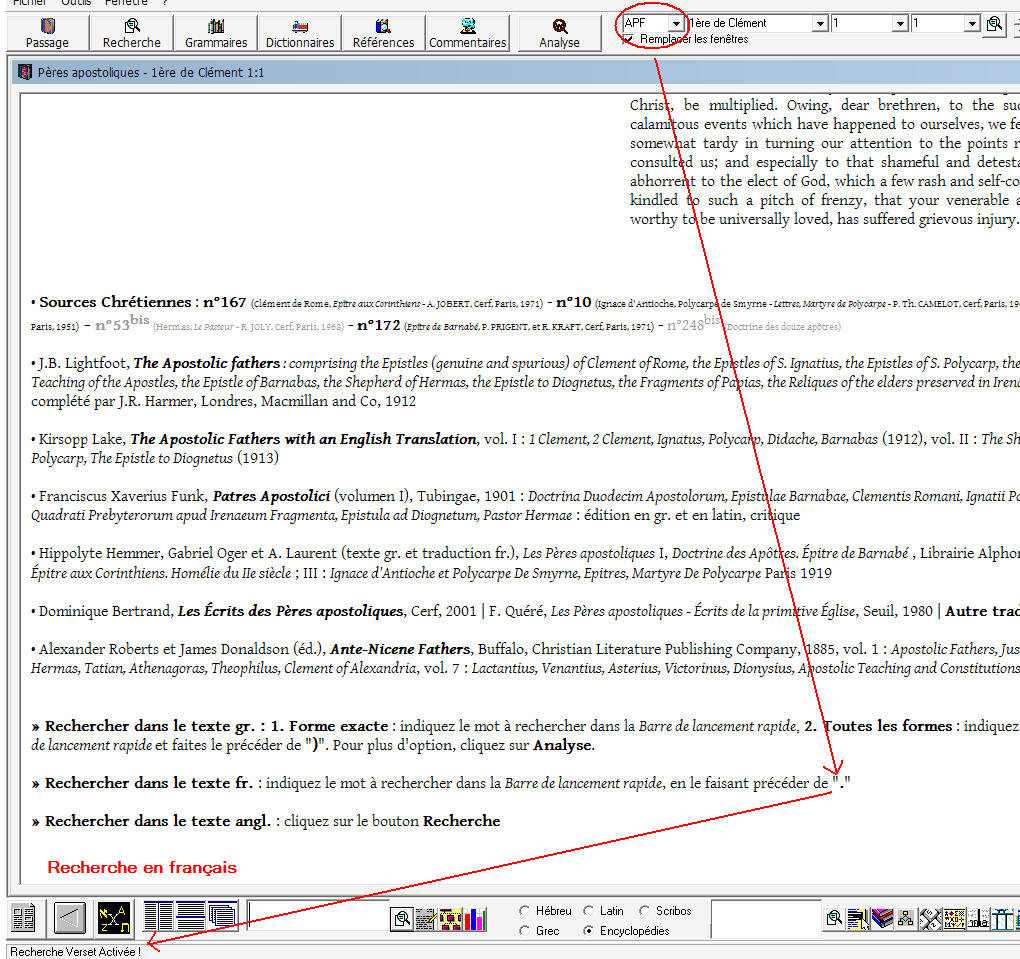Click the teal columns icon
The height and width of the screenshot is (959, 1020).
(x=1002, y=919)
